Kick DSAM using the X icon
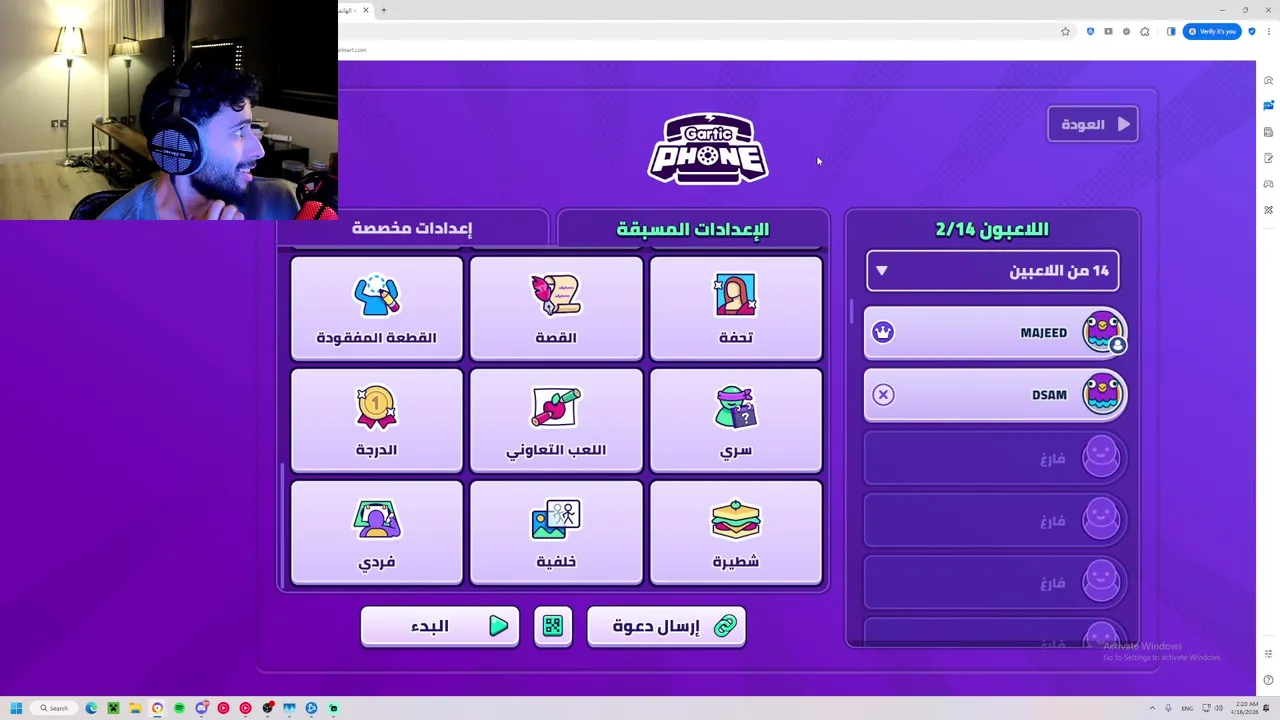The width and height of the screenshot is (1280, 720). click(883, 395)
